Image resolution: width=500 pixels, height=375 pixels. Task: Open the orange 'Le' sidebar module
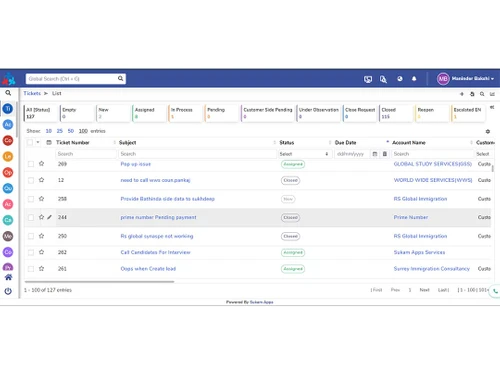[x=8, y=156]
